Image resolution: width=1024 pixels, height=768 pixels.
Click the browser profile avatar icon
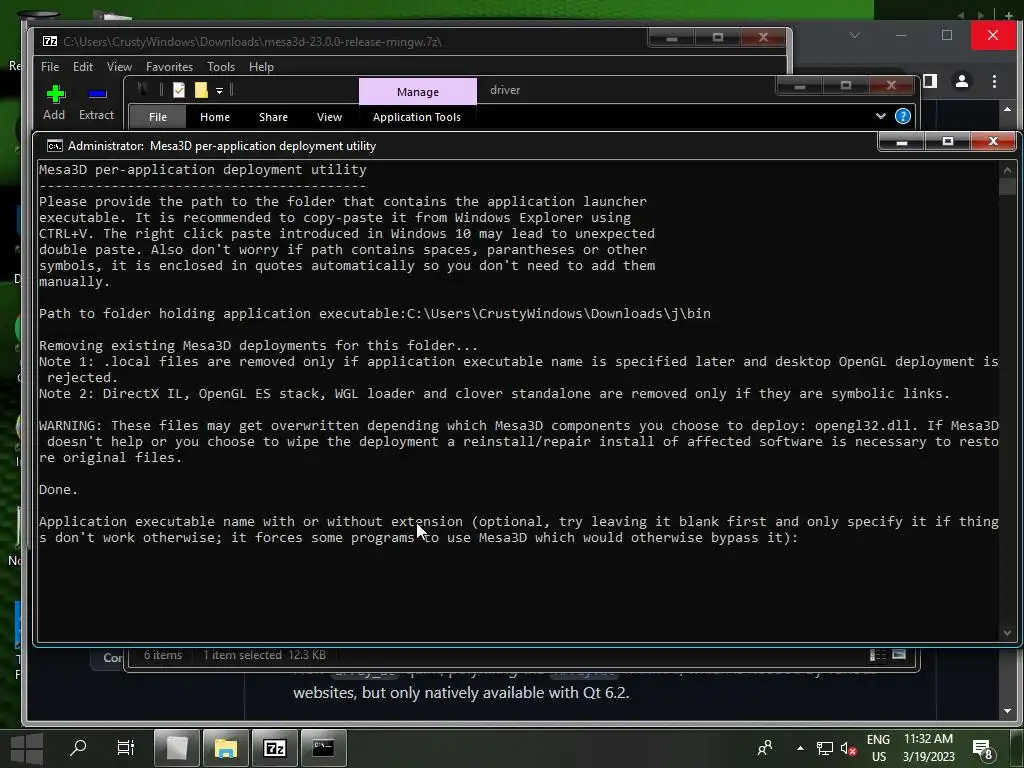coord(962,81)
